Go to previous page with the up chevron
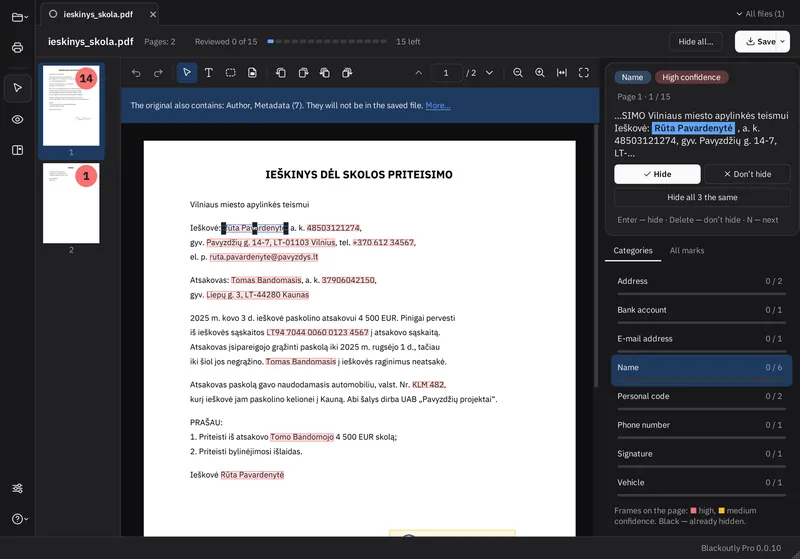Image resolution: width=800 pixels, height=559 pixels. (418, 73)
